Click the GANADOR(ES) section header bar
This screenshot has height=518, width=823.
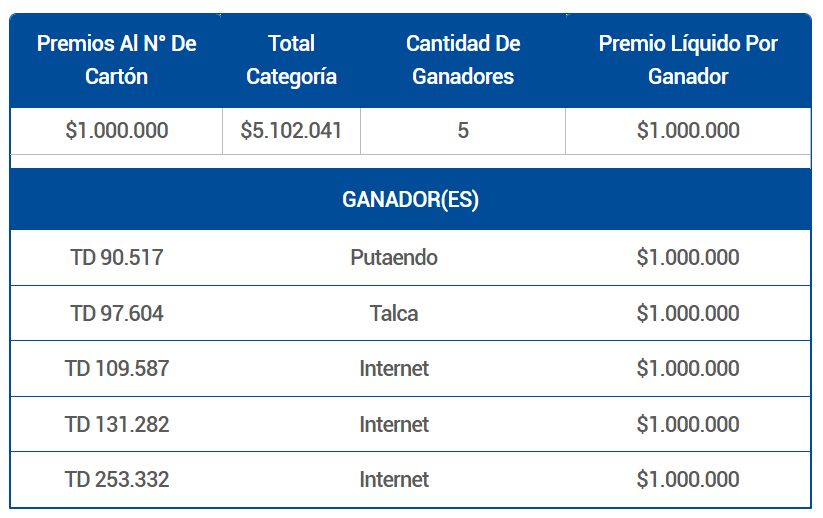pos(410,200)
